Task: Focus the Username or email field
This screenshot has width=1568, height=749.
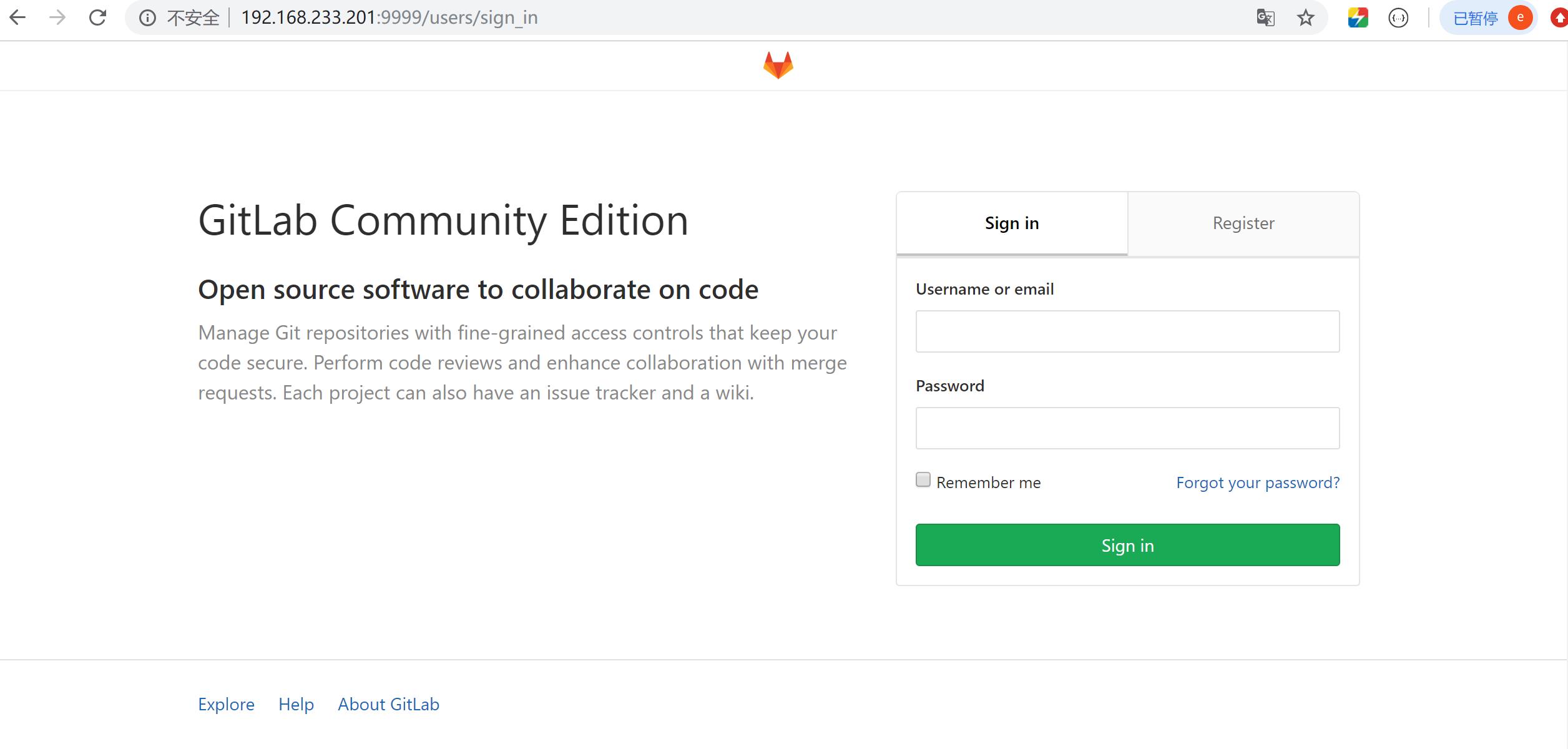Action: pos(1127,331)
